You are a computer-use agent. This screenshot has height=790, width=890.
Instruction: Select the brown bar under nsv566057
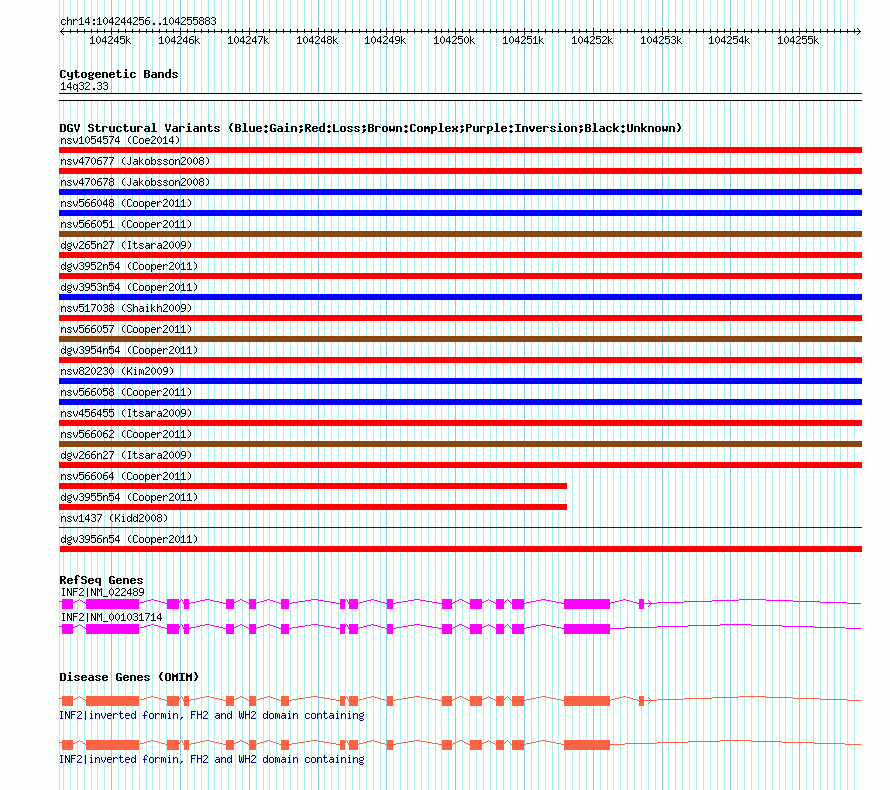[460, 339]
